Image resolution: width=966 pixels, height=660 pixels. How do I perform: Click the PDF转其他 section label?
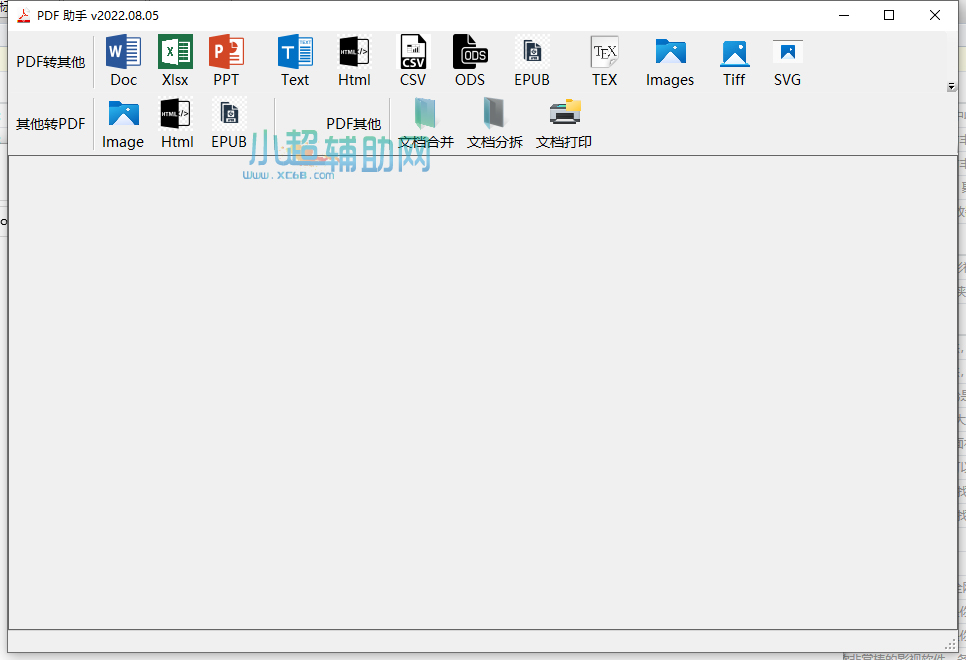(x=51, y=62)
